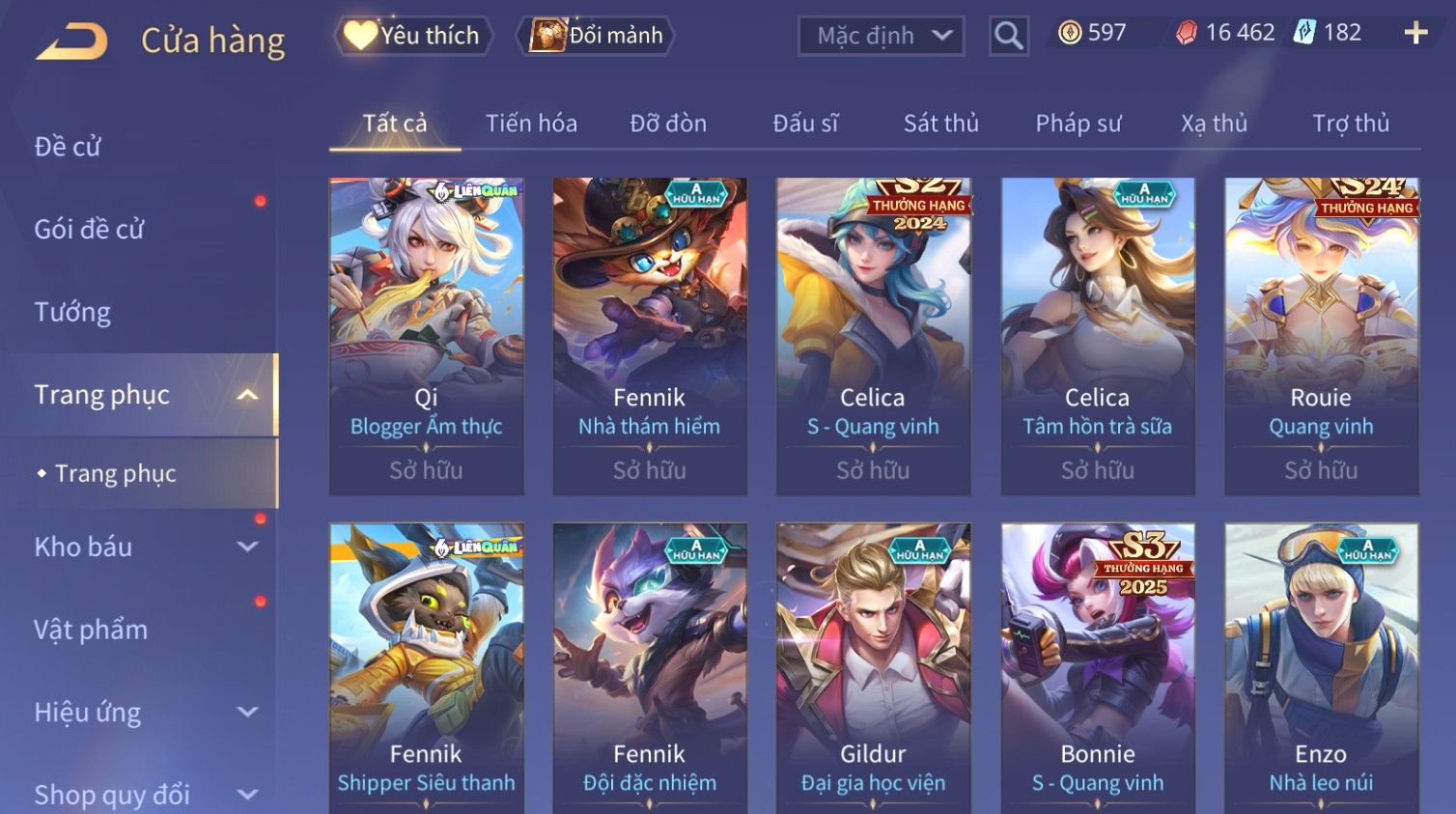Select the Qi Blogger Ẩm thực skin card
This screenshot has width=1456, height=814.
click(426, 336)
